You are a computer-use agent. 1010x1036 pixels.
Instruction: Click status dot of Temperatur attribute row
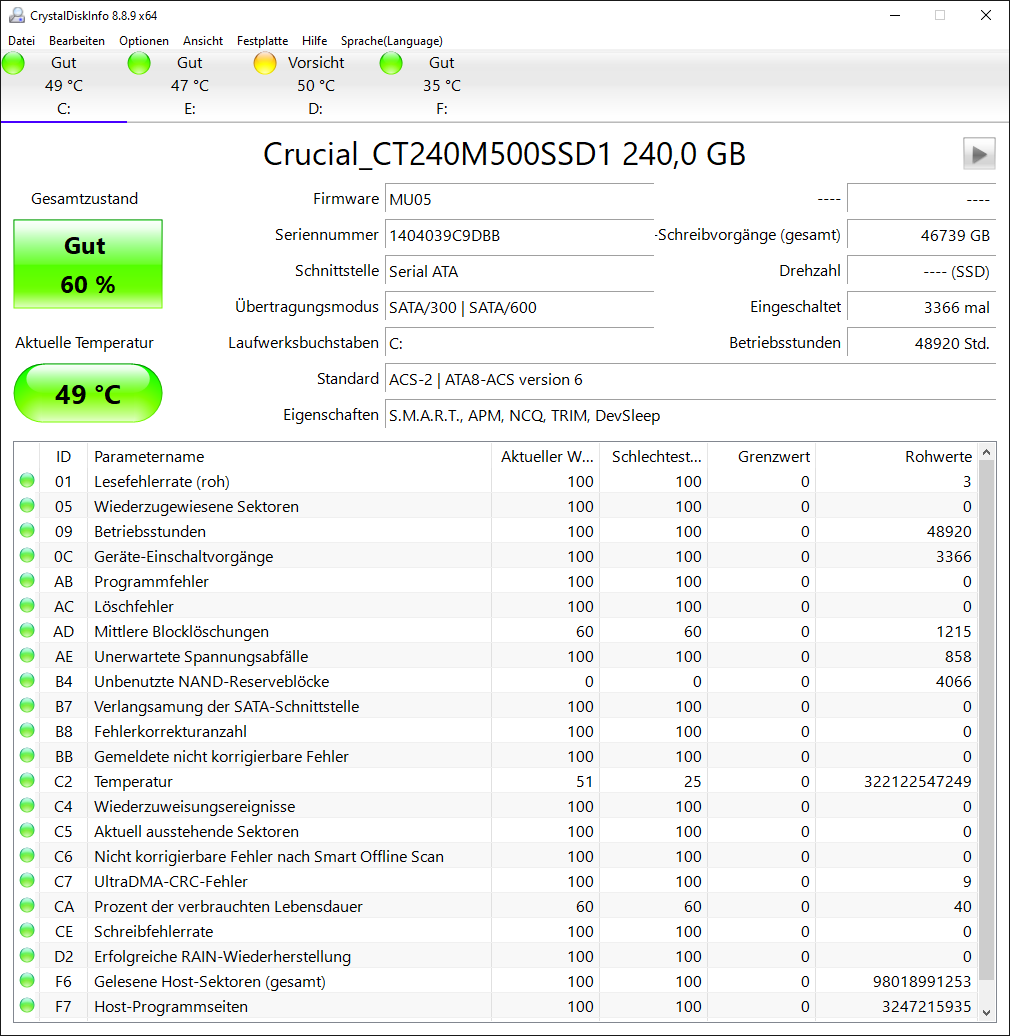click(x=27, y=780)
